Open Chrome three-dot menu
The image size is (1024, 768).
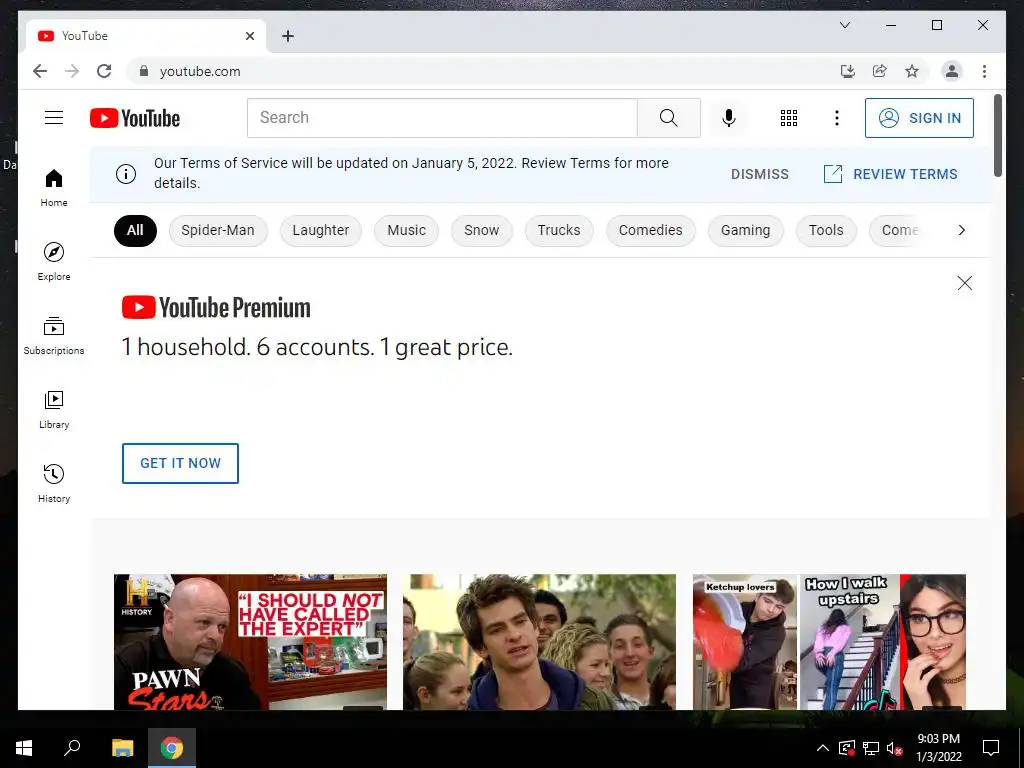[x=984, y=71]
